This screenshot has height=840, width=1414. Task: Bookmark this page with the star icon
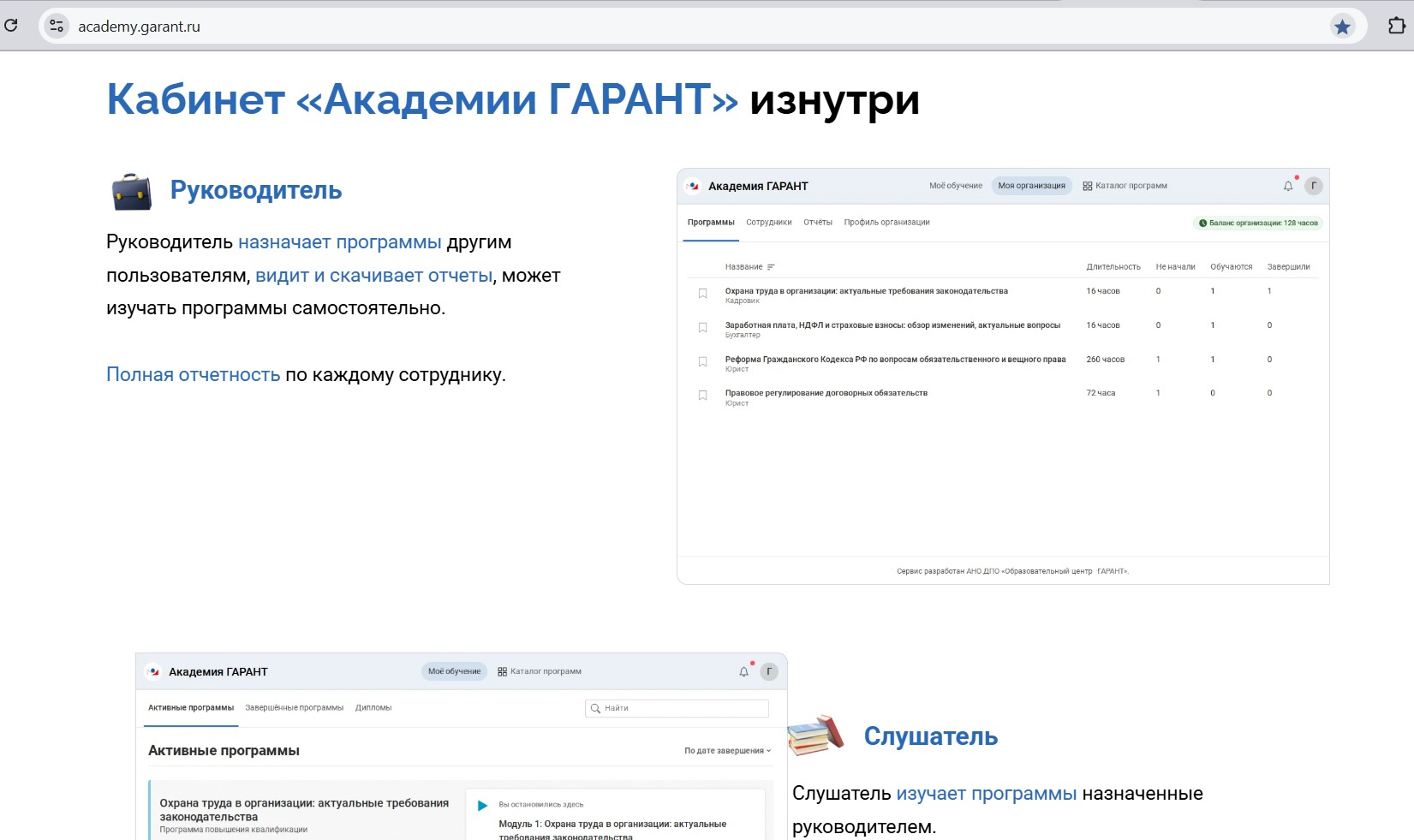pos(1342,27)
